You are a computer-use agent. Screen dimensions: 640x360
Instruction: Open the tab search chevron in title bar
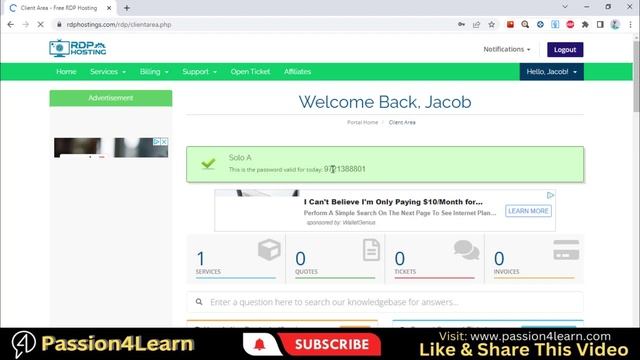(565, 7)
